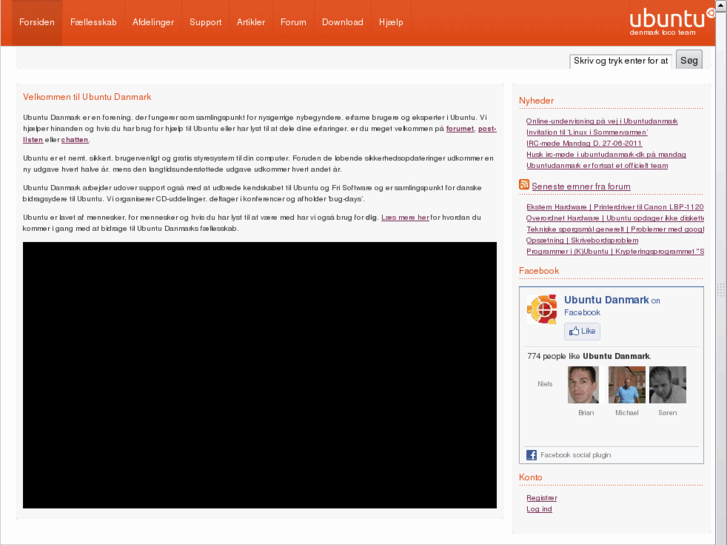Screen dimensions: 727x545
Task: Click the RSS feed icon beside Seneste emner
Action: click(524, 185)
